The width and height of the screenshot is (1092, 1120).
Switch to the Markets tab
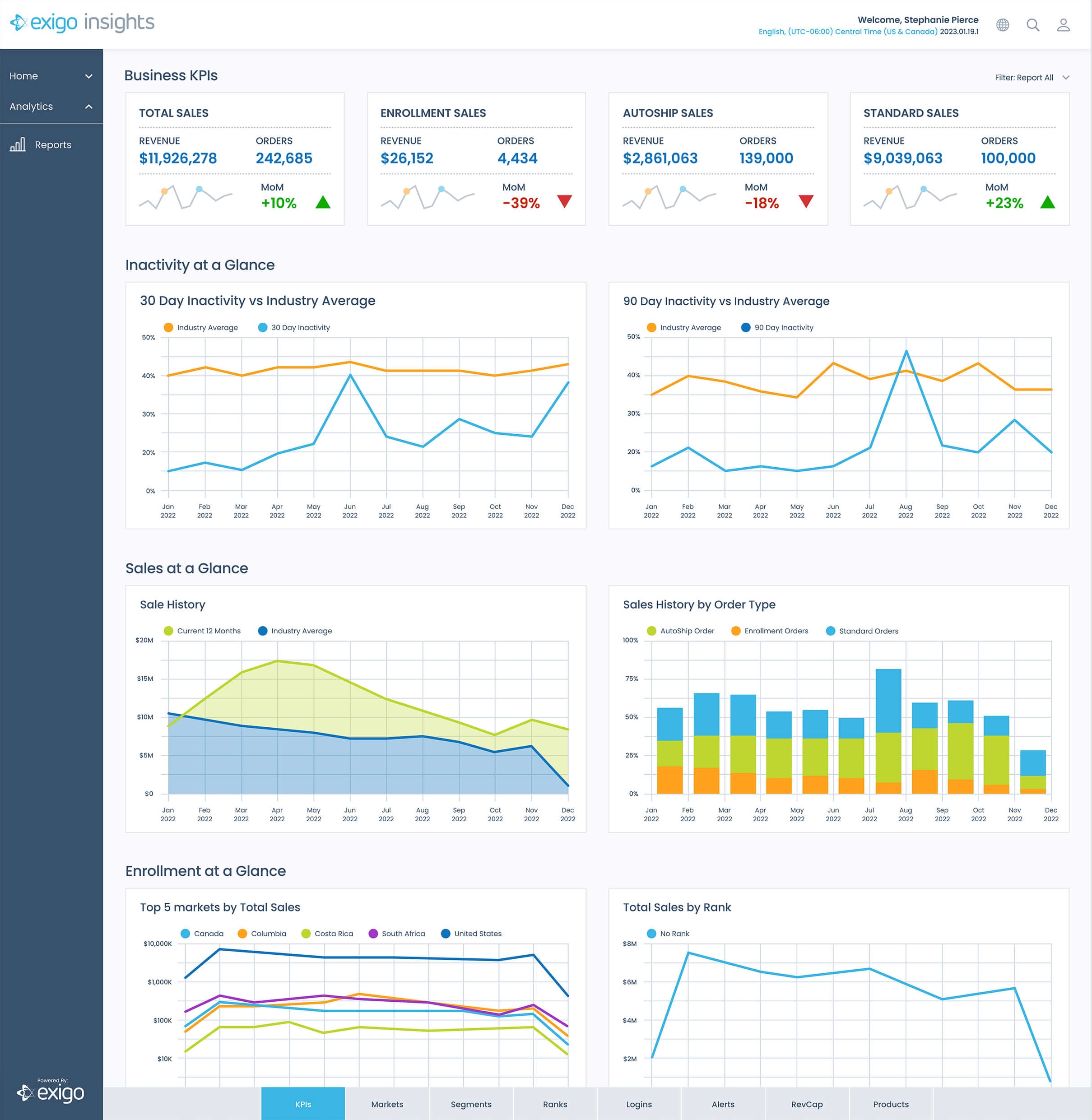click(387, 1104)
